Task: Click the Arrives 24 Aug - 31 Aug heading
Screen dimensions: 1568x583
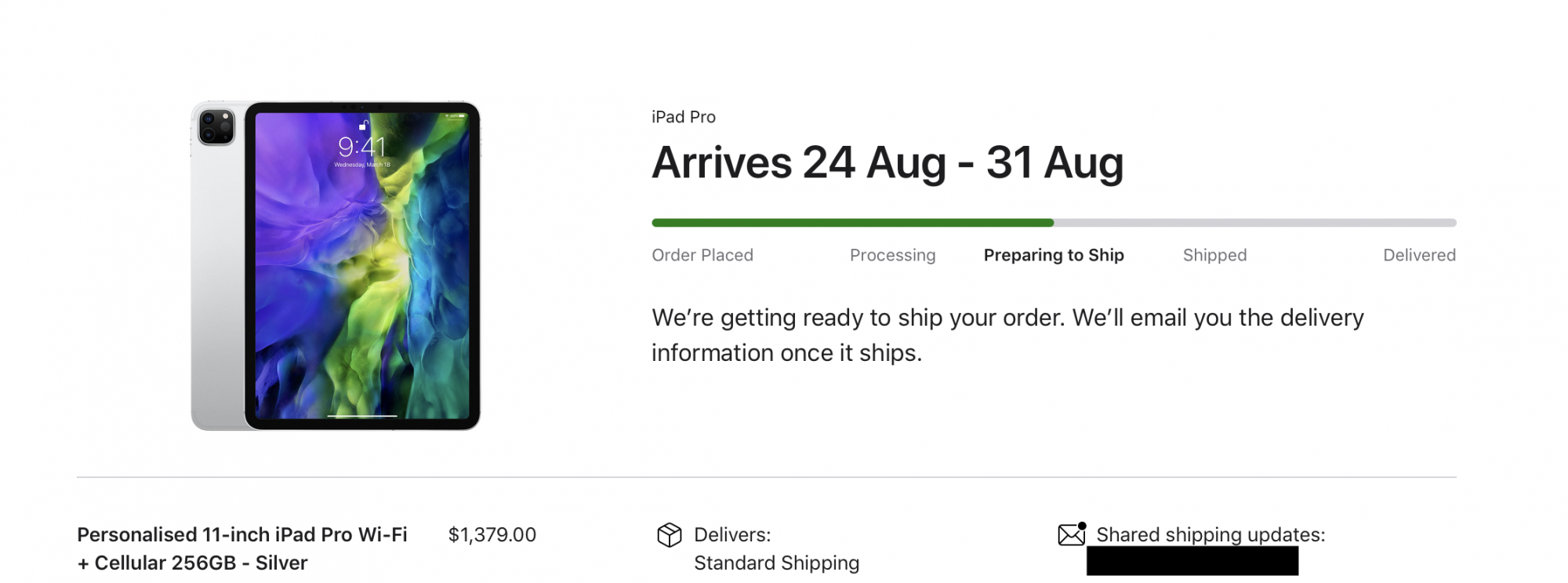Action: coord(887,162)
